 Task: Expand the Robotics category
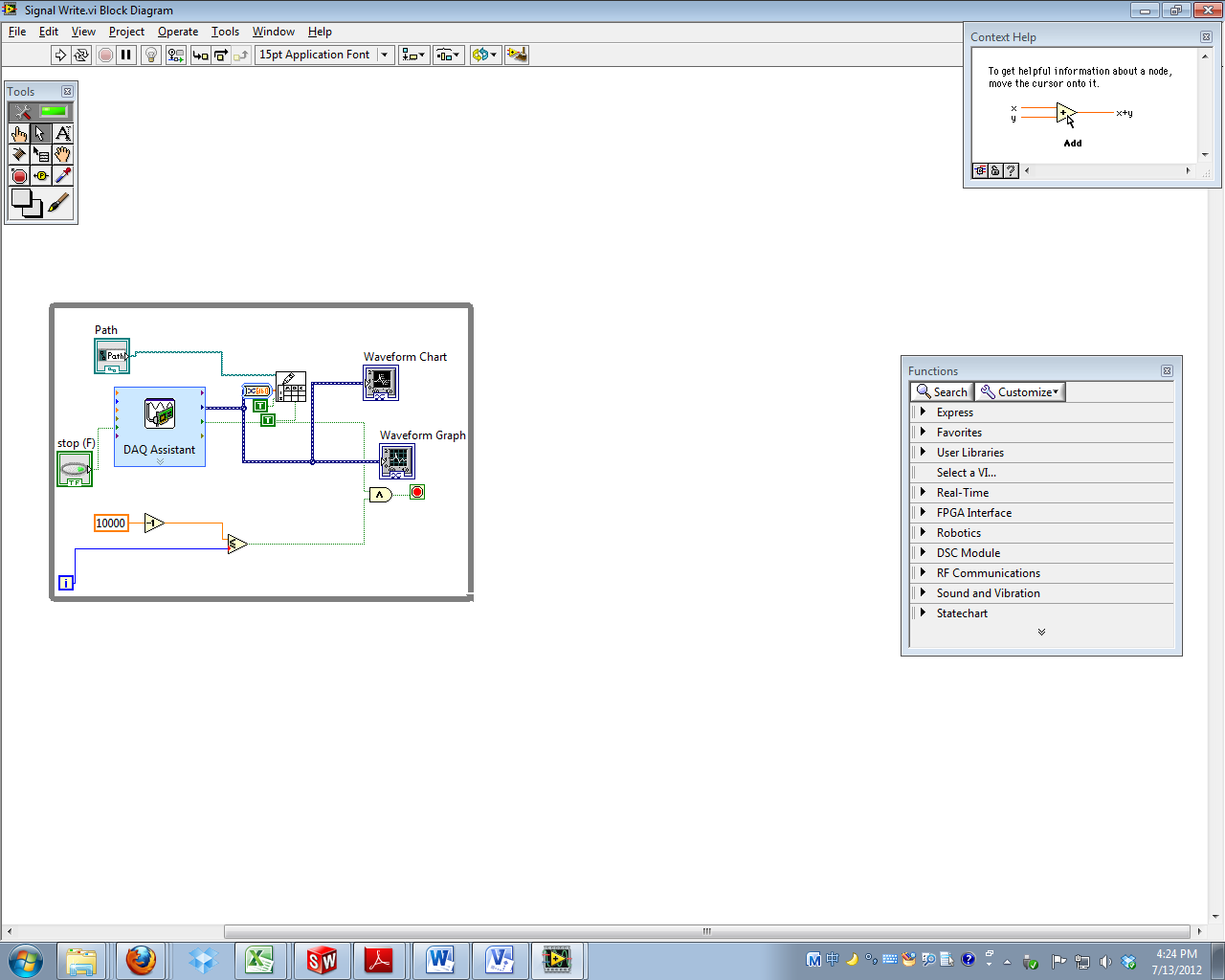click(1042, 533)
